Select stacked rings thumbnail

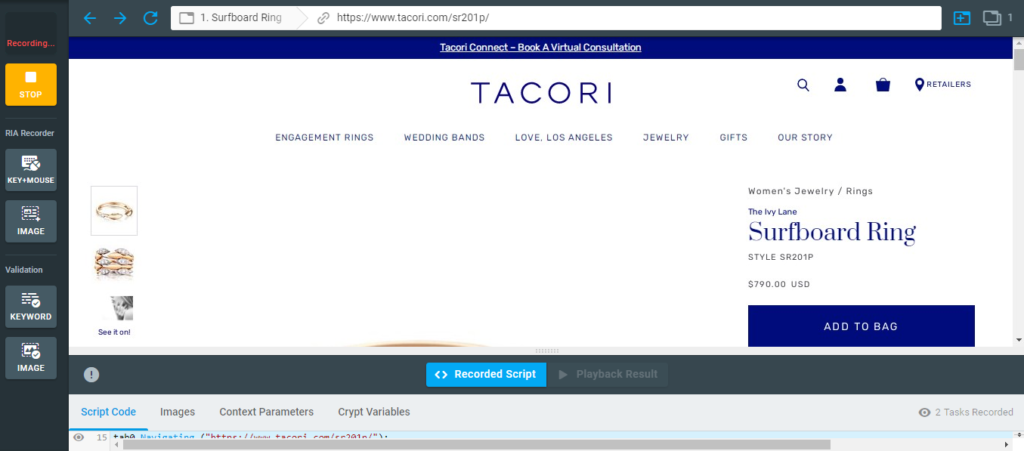tap(114, 263)
